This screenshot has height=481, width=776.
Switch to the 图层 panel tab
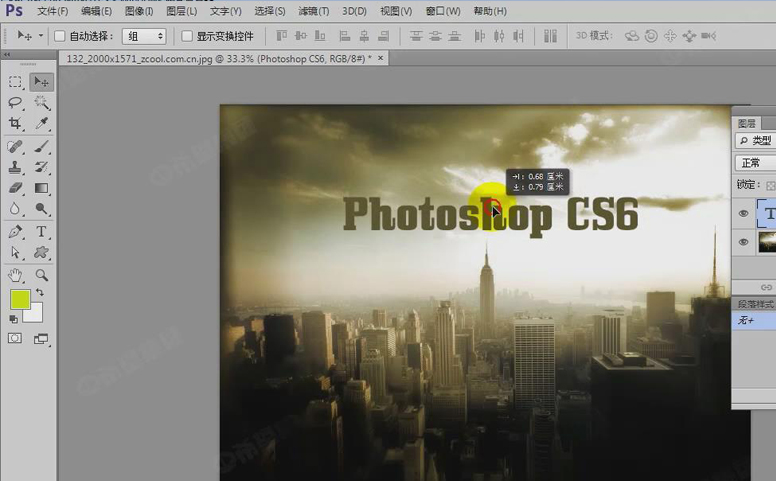coord(747,123)
